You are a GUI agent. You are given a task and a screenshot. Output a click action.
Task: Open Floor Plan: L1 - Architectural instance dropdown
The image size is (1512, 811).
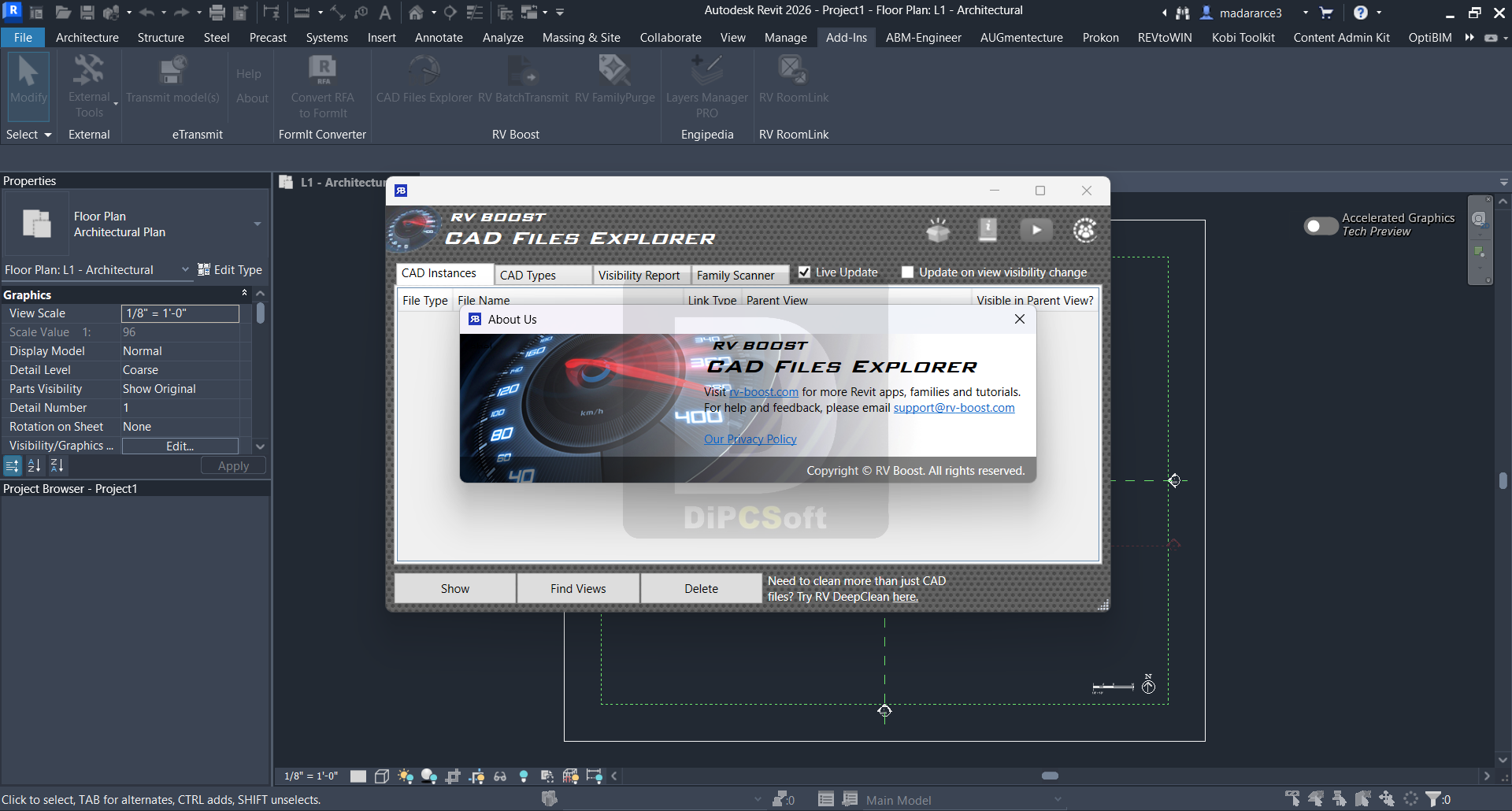pyautogui.click(x=185, y=269)
